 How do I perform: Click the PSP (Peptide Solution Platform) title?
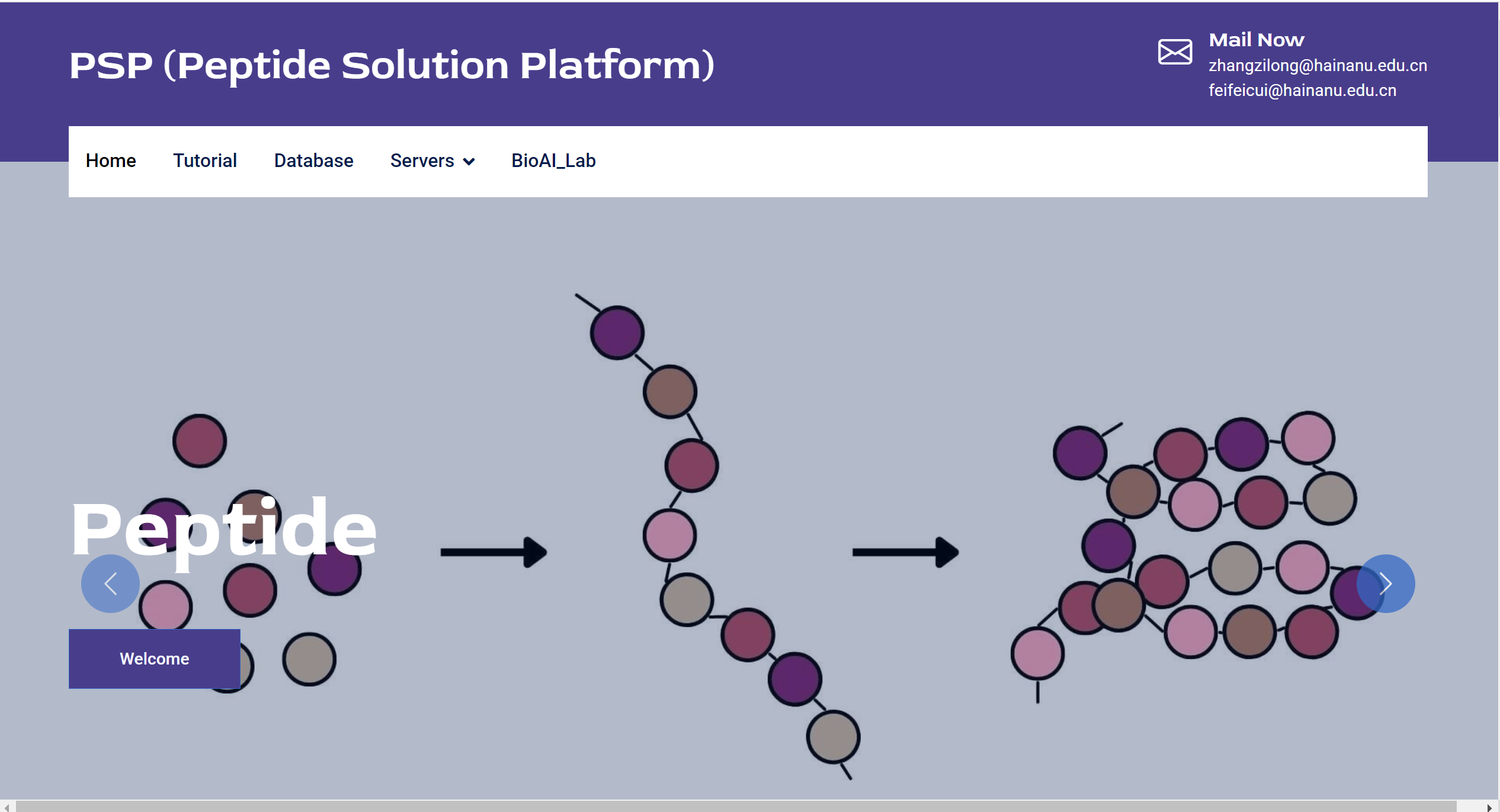pyautogui.click(x=392, y=65)
